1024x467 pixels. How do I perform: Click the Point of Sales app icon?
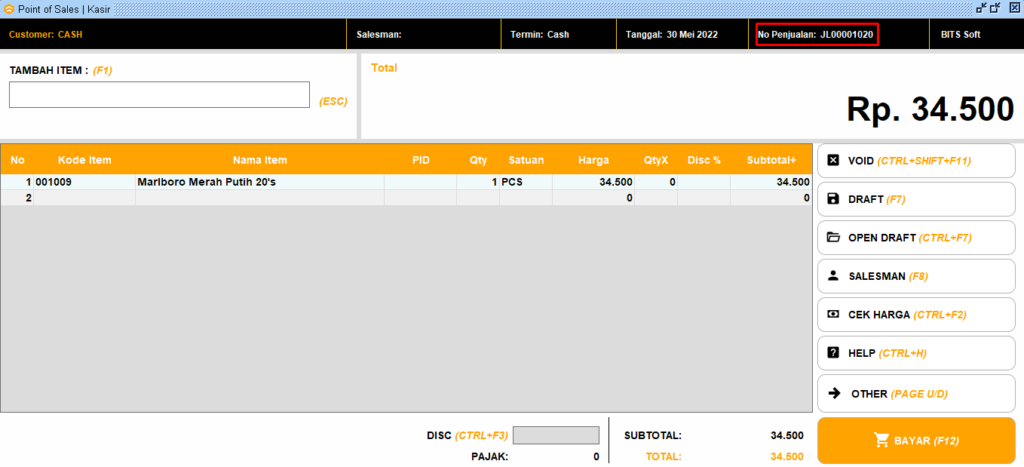point(9,9)
